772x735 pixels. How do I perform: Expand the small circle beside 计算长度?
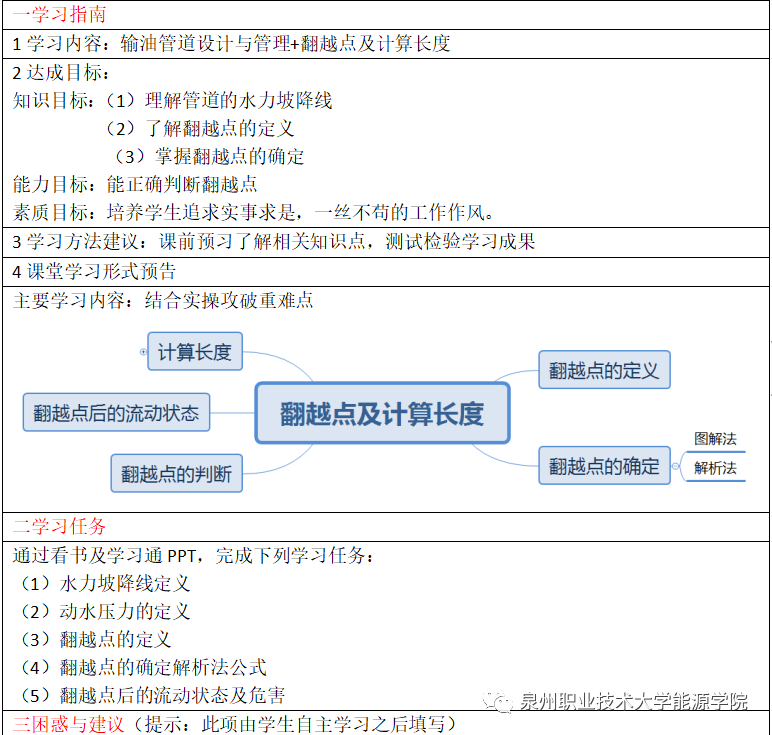(x=143, y=352)
